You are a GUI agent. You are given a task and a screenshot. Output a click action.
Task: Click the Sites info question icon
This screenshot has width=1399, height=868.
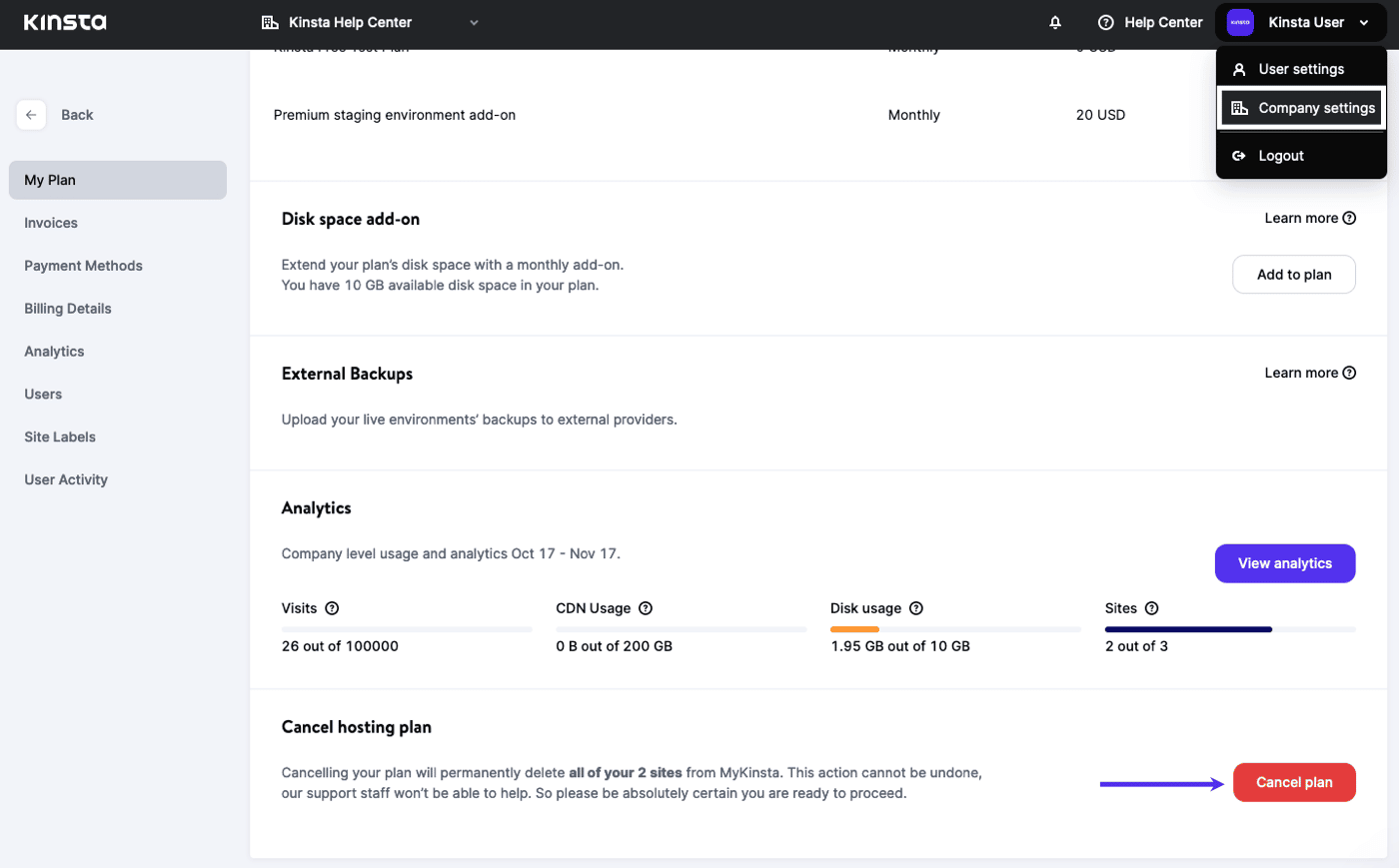(x=1151, y=608)
